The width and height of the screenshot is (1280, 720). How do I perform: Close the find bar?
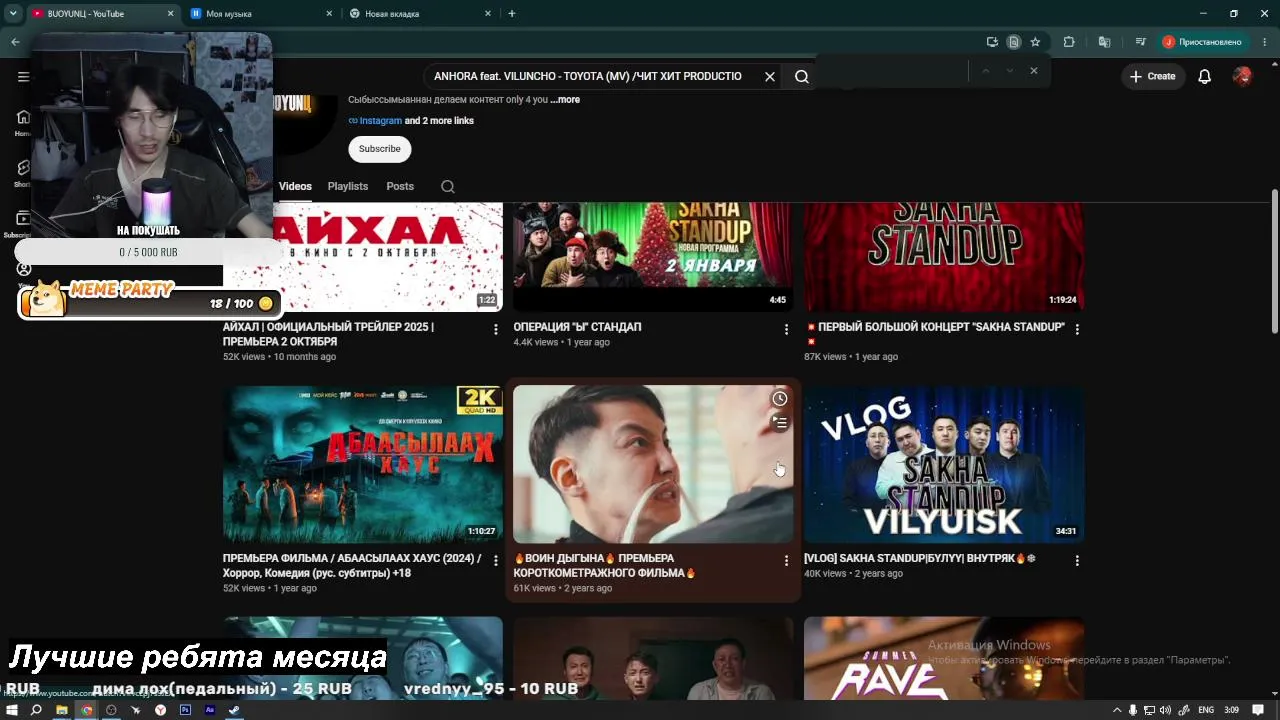tap(1033, 71)
